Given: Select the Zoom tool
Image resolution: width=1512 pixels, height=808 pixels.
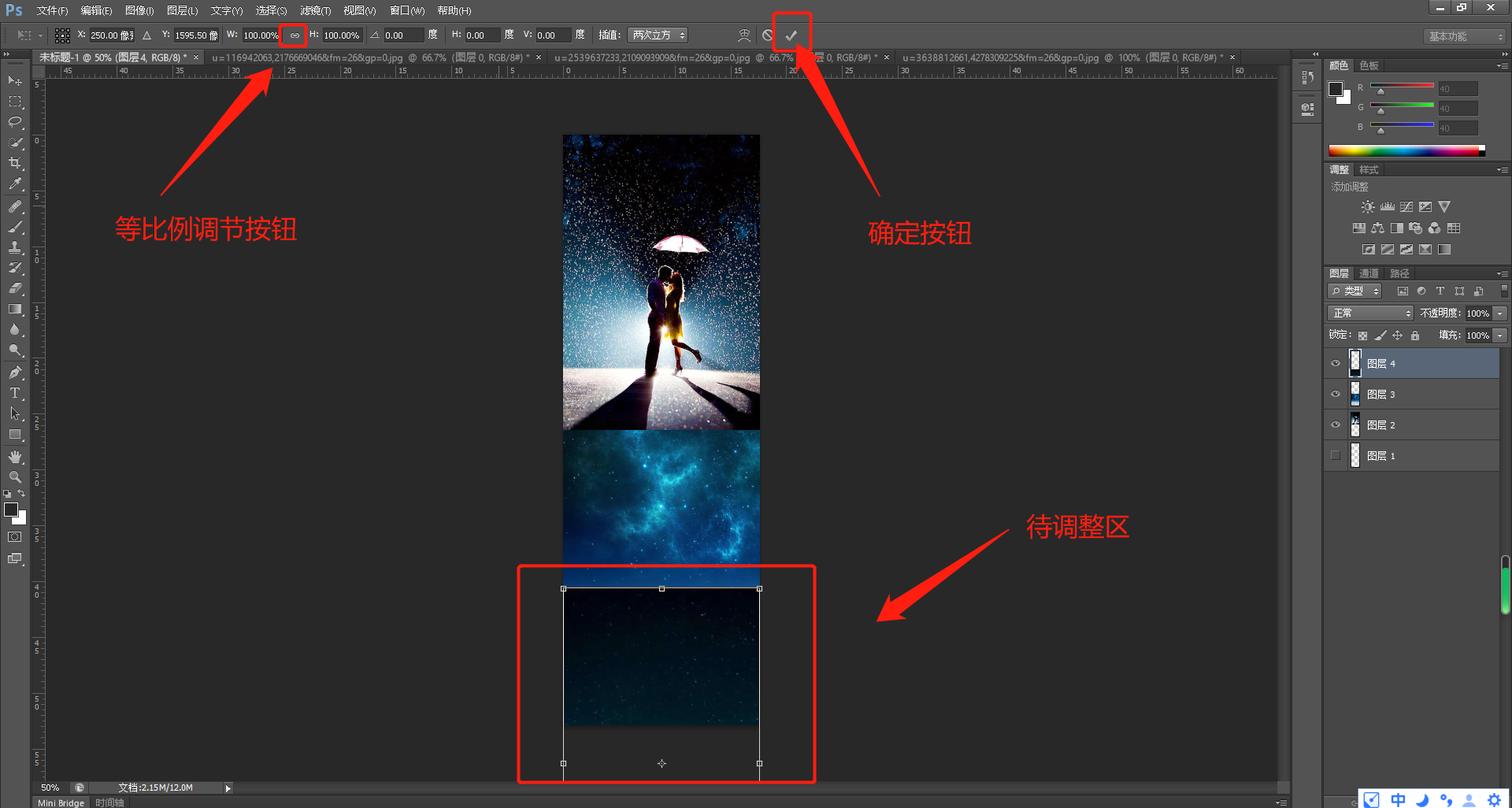Looking at the screenshot, I should [x=15, y=476].
